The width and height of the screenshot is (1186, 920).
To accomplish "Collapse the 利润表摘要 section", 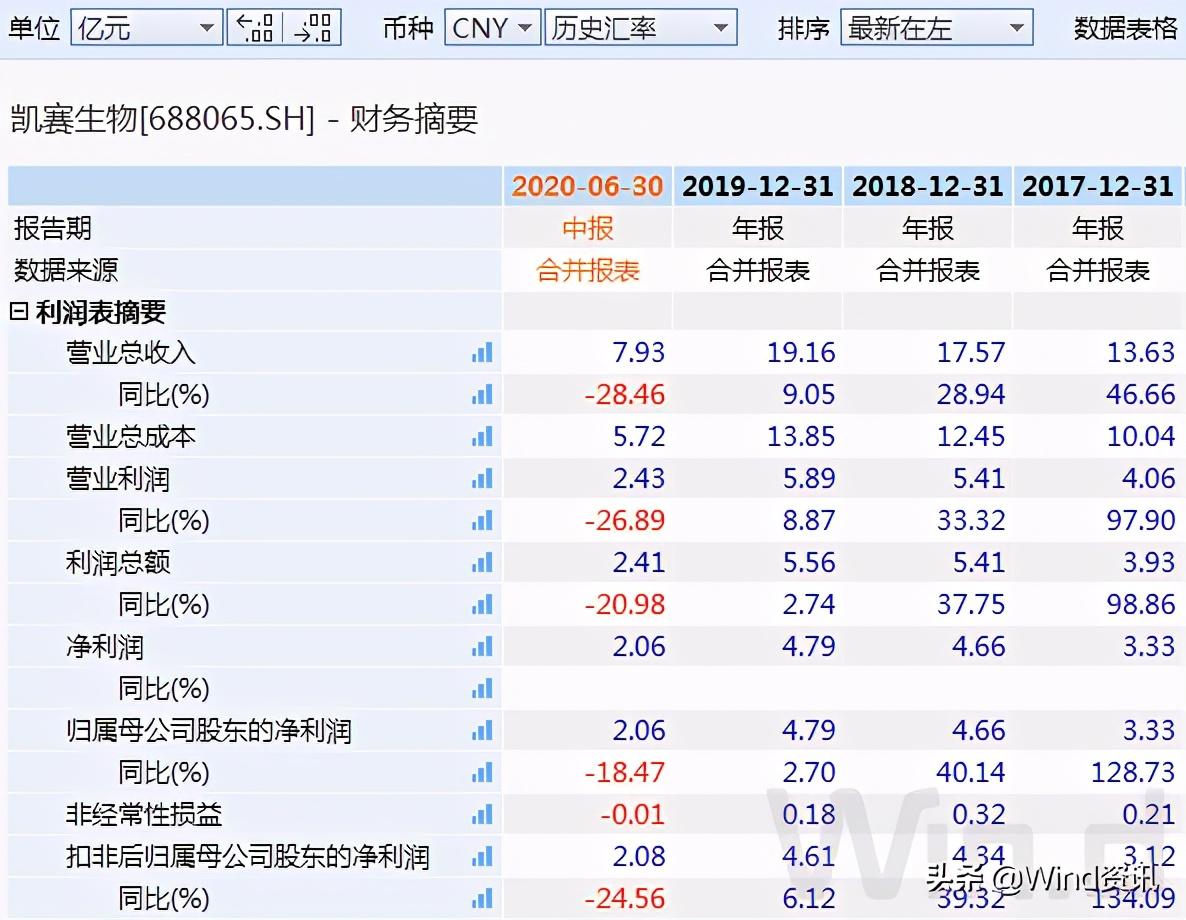I will (x=19, y=311).
